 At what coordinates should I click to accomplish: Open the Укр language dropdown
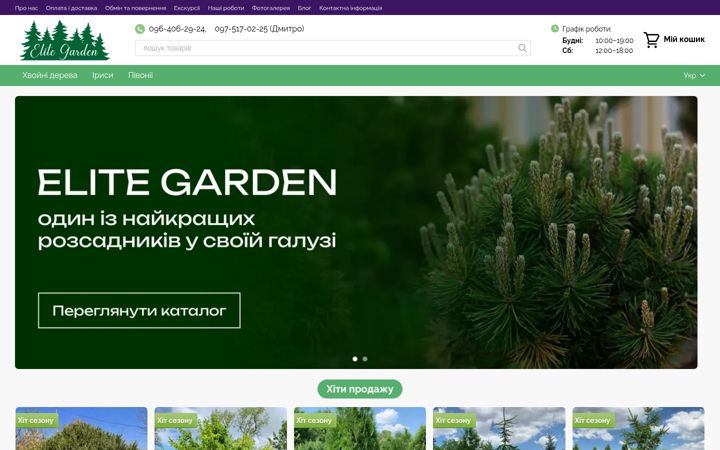[694, 75]
